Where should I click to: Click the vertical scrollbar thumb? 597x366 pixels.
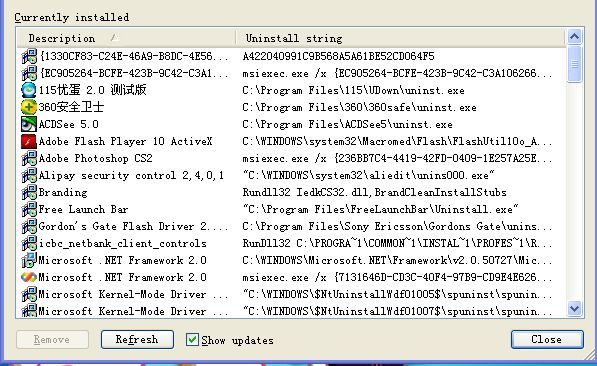[574, 64]
